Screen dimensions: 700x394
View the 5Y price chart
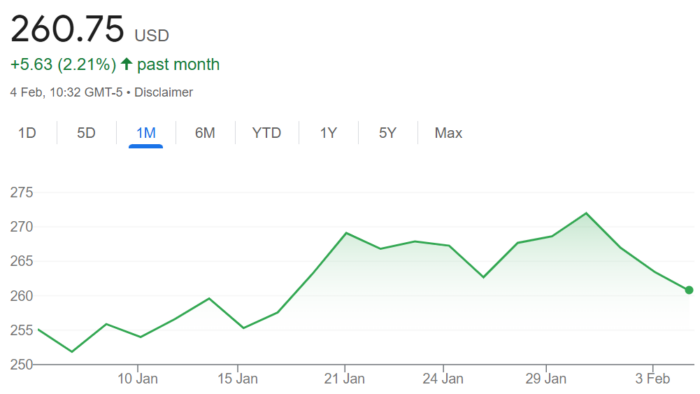[388, 133]
